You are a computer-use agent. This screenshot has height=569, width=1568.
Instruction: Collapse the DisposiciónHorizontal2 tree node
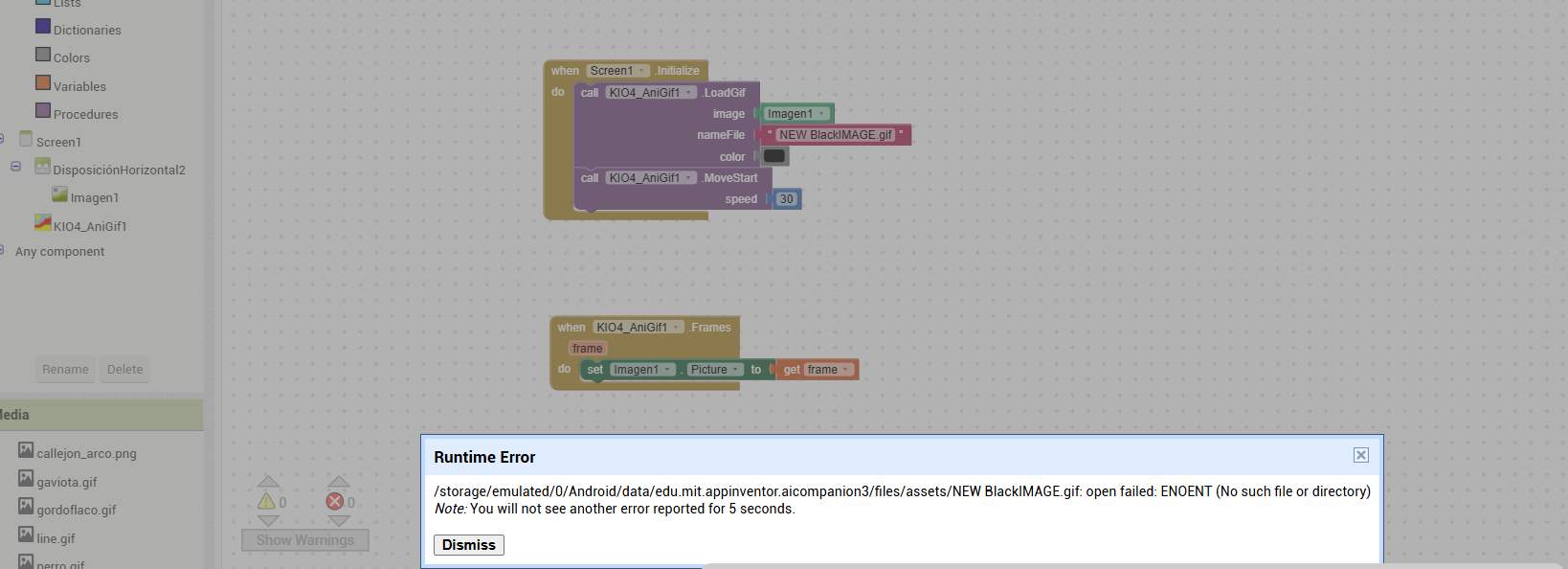coord(16,167)
